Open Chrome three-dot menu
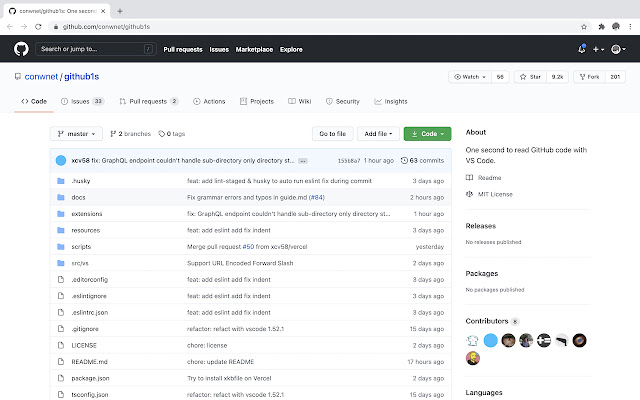The height and width of the screenshot is (400, 640). [630, 27]
